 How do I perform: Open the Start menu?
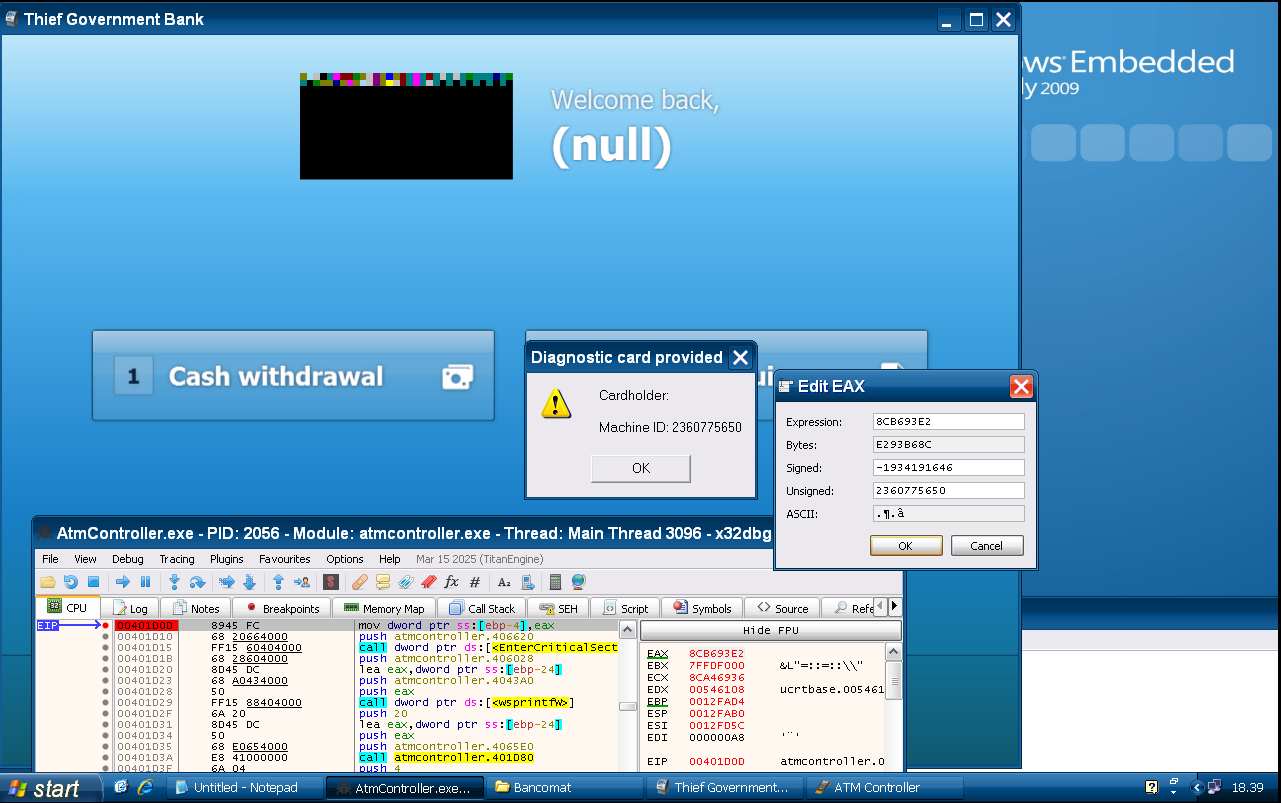pos(51,788)
